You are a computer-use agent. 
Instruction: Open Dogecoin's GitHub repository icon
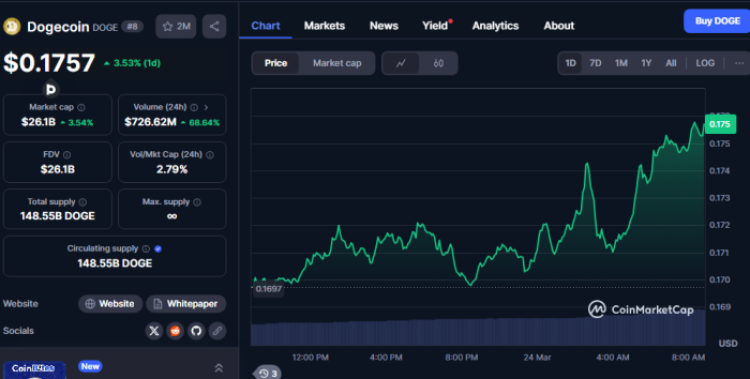tap(196, 331)
